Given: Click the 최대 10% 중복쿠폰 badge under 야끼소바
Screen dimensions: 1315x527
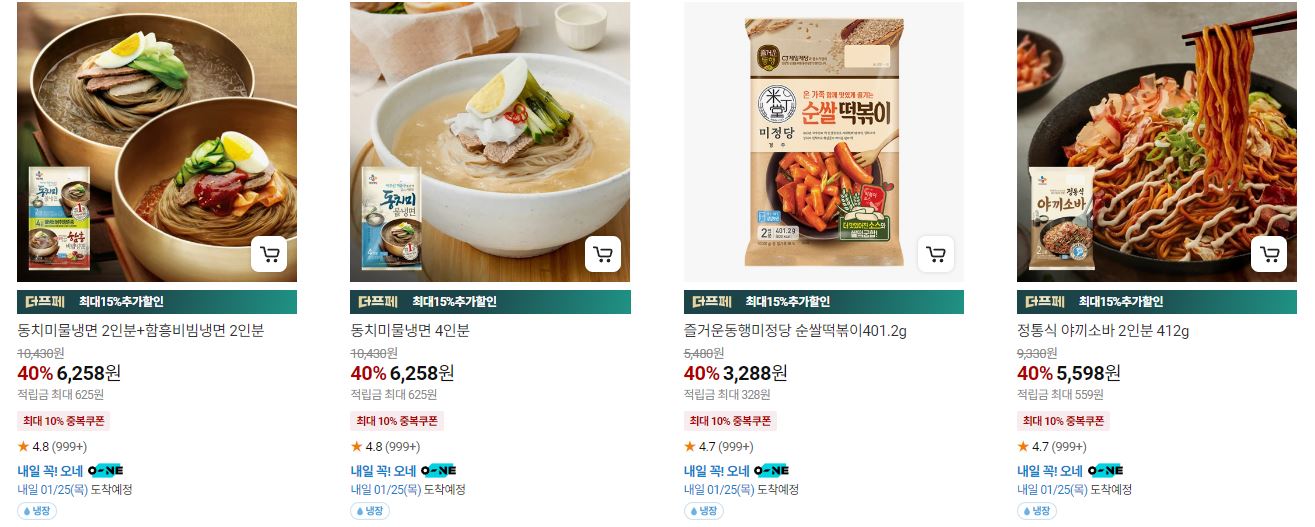Looking at the screenshot, I should pyautogui.click(x=1063, y=421).
